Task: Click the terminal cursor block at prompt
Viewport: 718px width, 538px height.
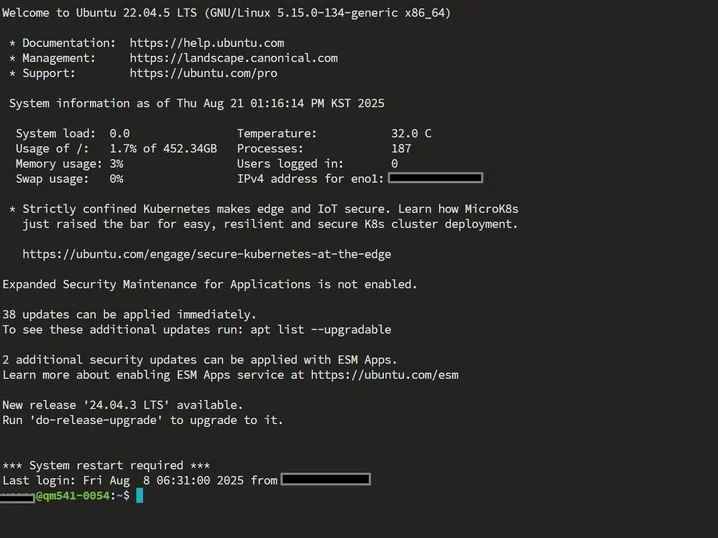Action: coord(140,495)
